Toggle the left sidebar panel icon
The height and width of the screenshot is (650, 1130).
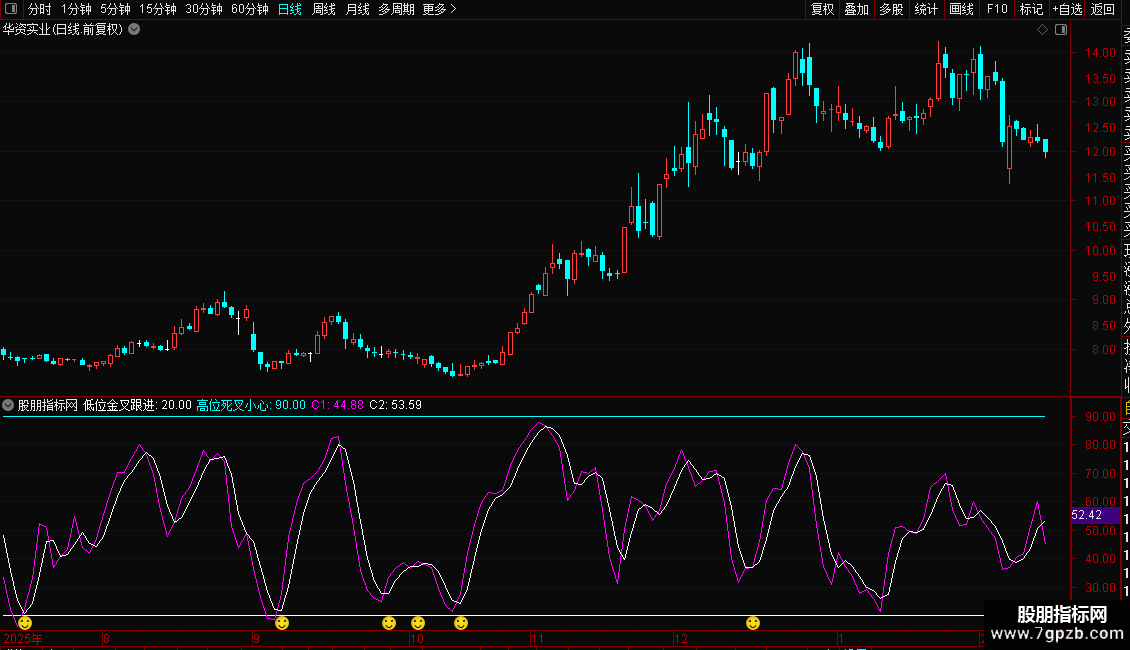[x=11, y=9]
